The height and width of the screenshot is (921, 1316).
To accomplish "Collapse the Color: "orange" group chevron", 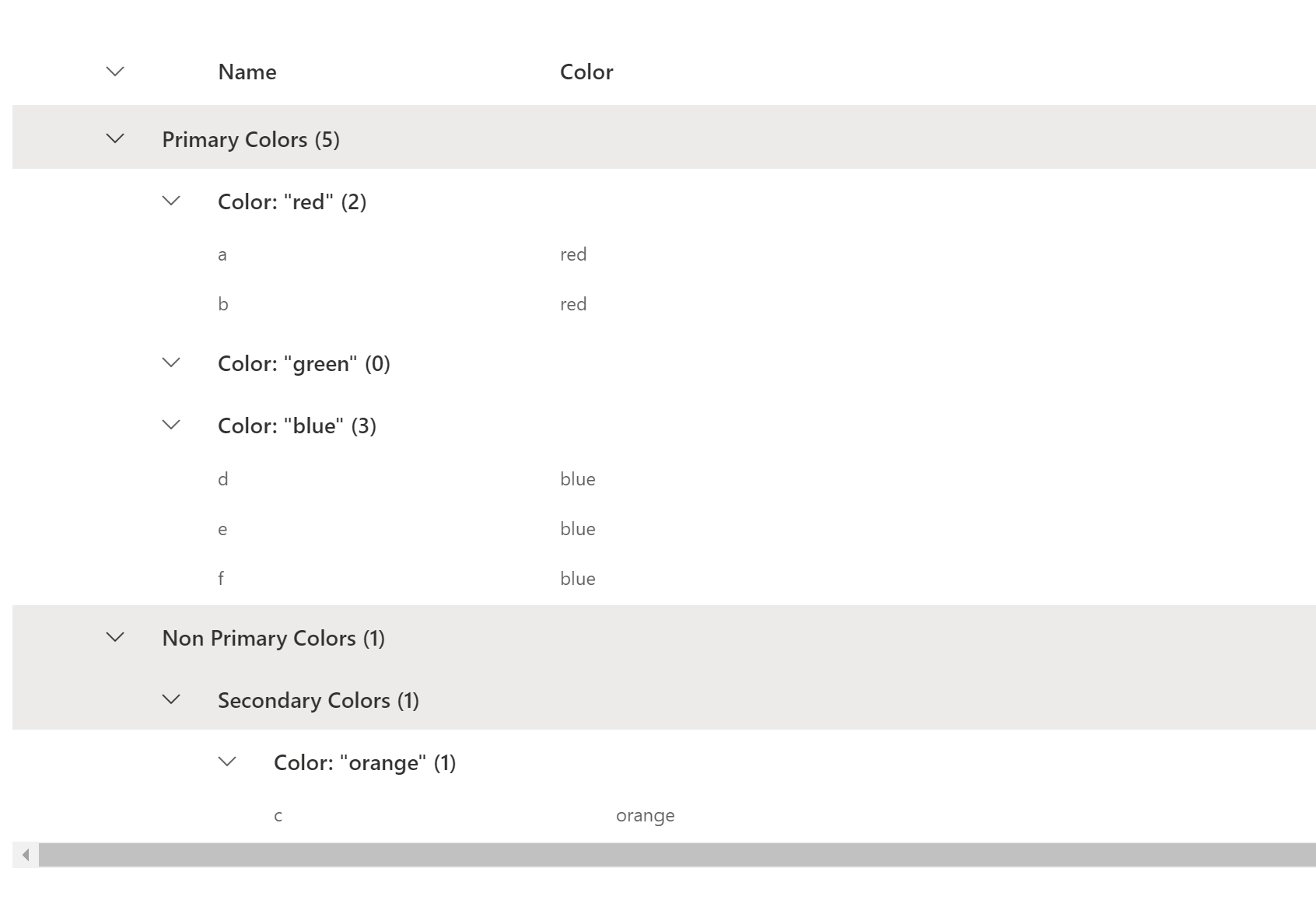I will pos(227,761).
